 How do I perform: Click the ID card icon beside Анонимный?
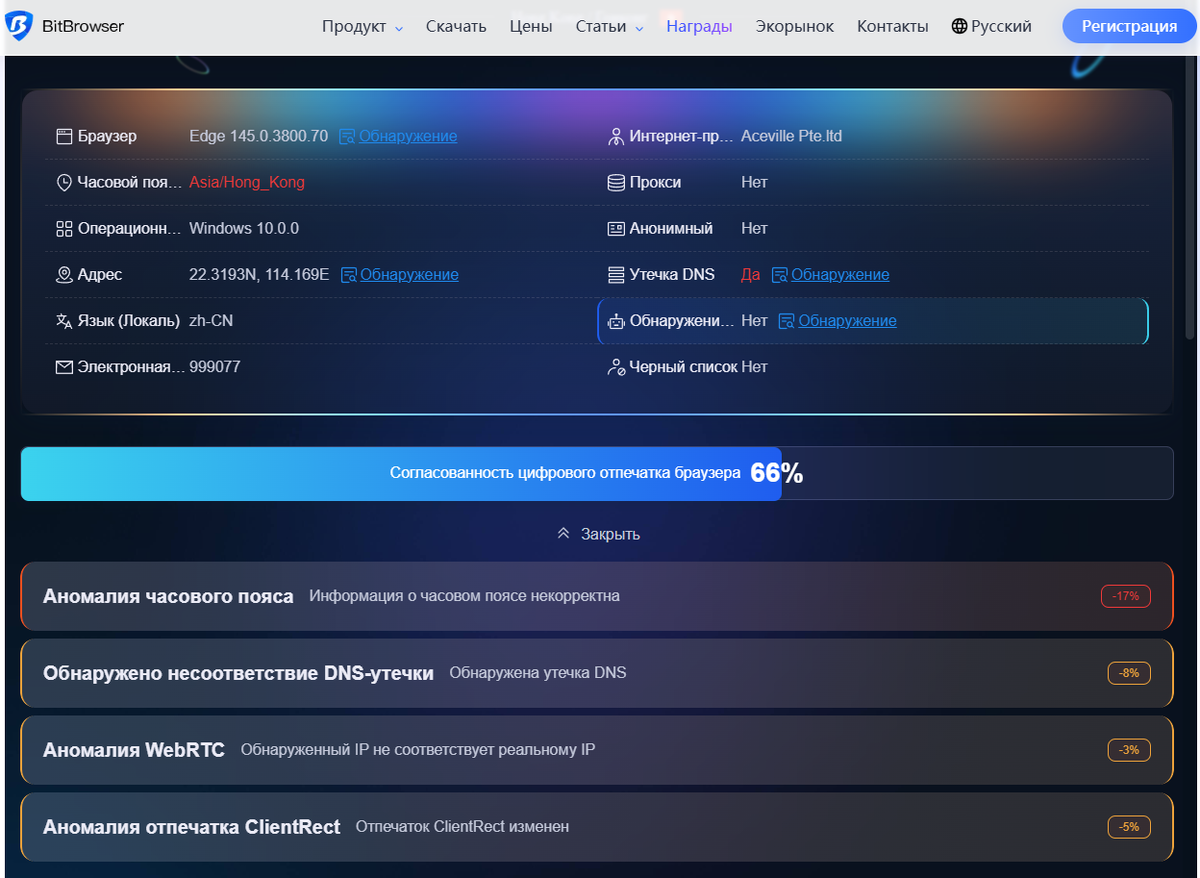click(x=616, y=228)
